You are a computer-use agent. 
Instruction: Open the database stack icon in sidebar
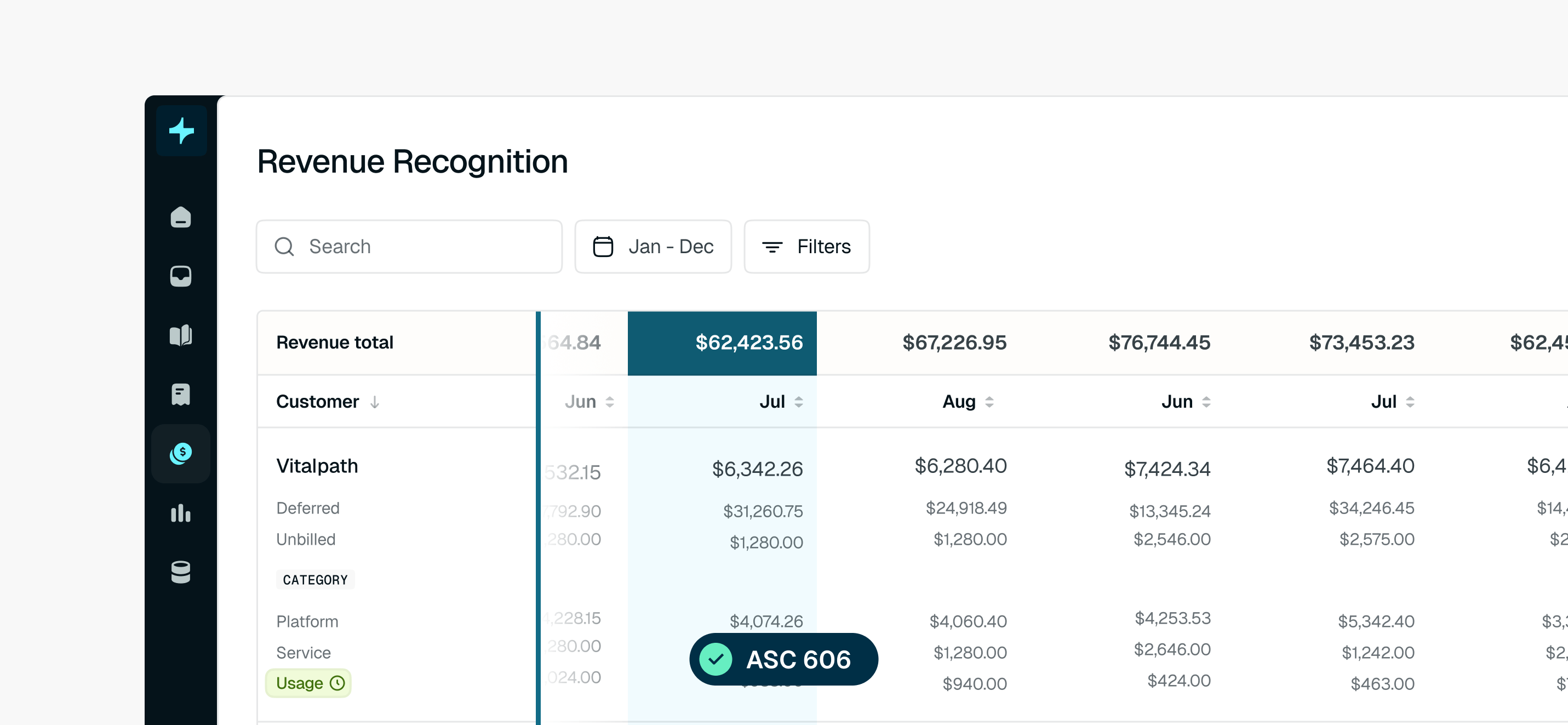pos(181,572)
